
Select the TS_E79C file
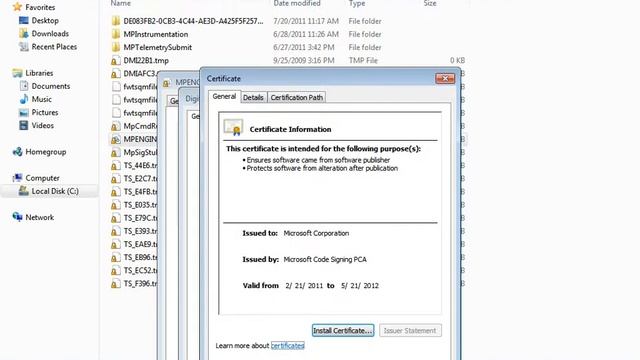pos(140,218)
